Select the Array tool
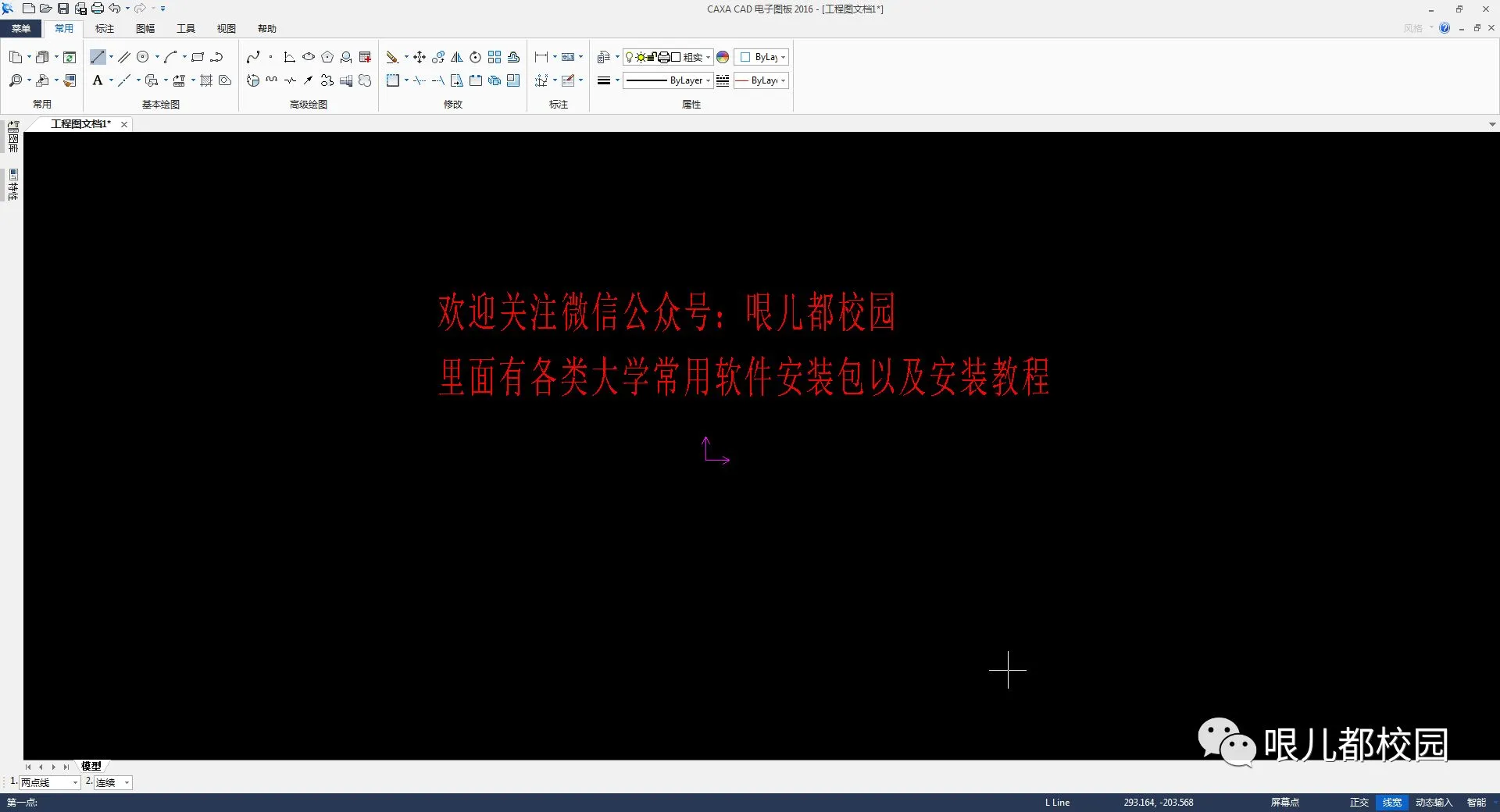This screenshot has height=812, width=1500. [x=495, y=57]
